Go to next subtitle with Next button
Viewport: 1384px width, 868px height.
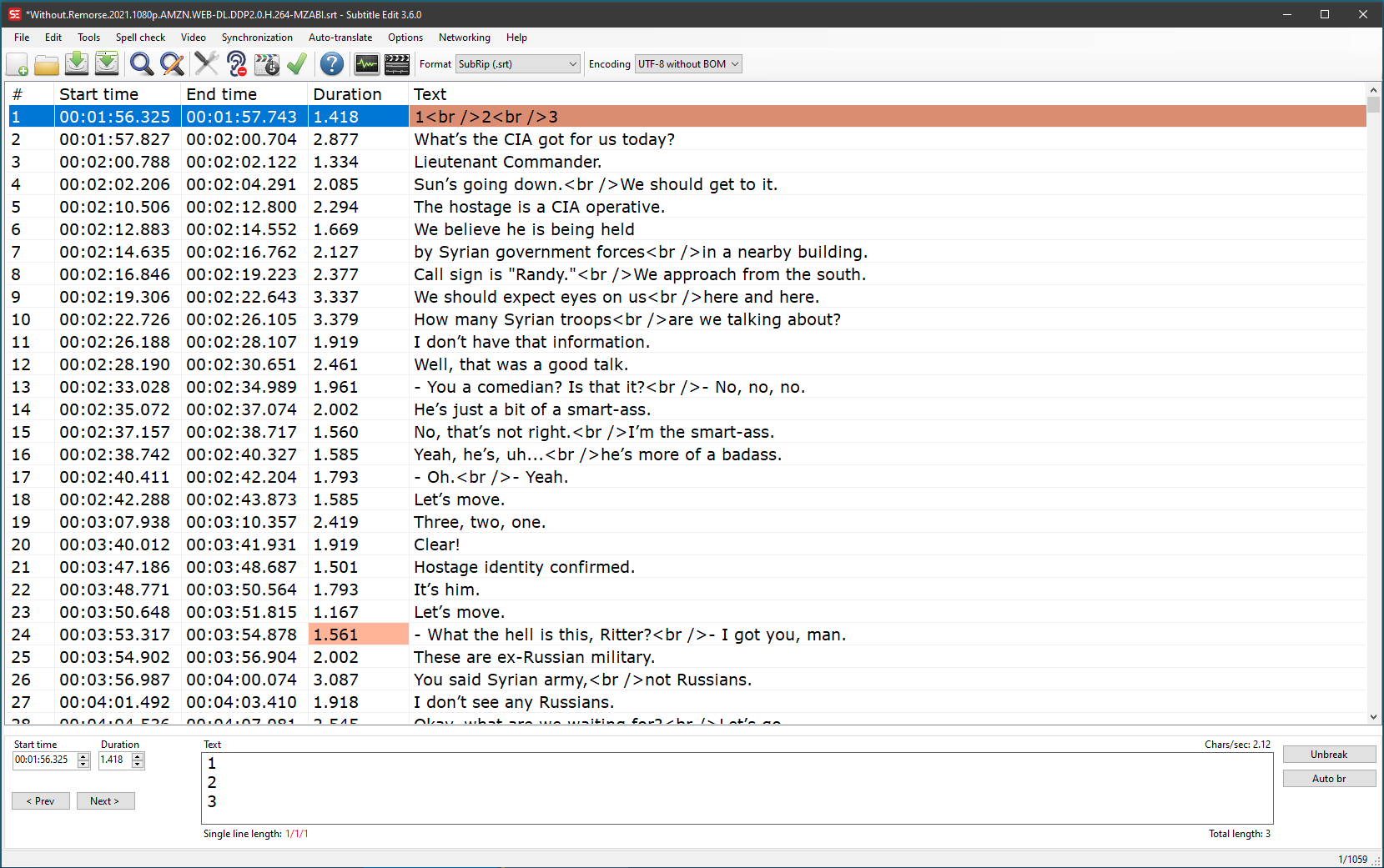(105, 800)
